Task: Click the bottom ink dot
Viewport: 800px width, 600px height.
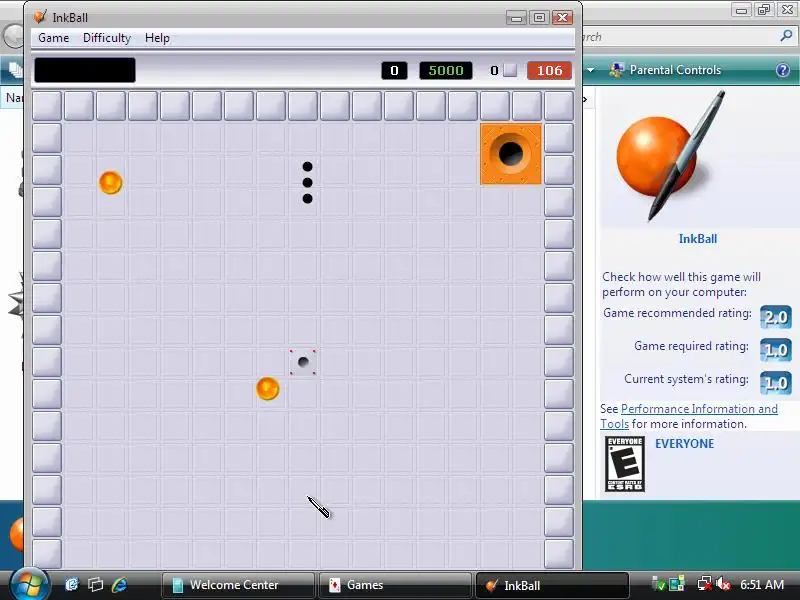Action: click(307, 198)
